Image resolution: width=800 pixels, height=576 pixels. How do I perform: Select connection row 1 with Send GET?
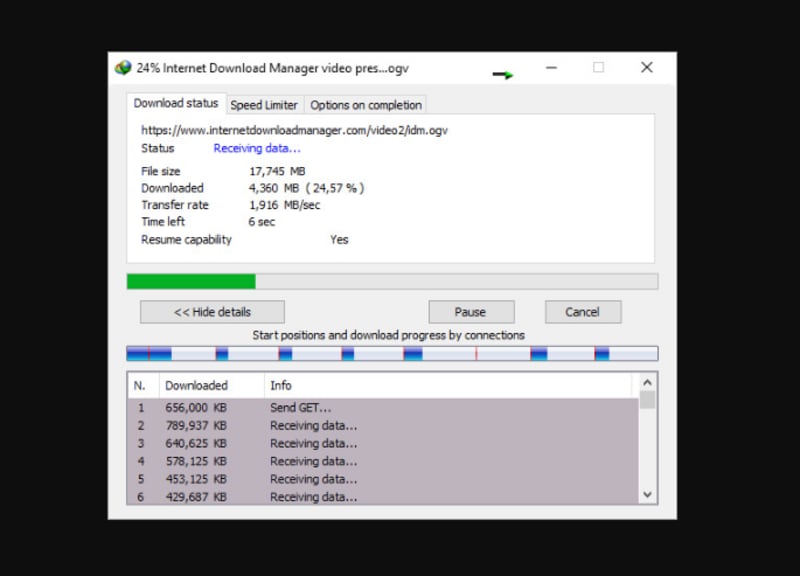[383, 408]
